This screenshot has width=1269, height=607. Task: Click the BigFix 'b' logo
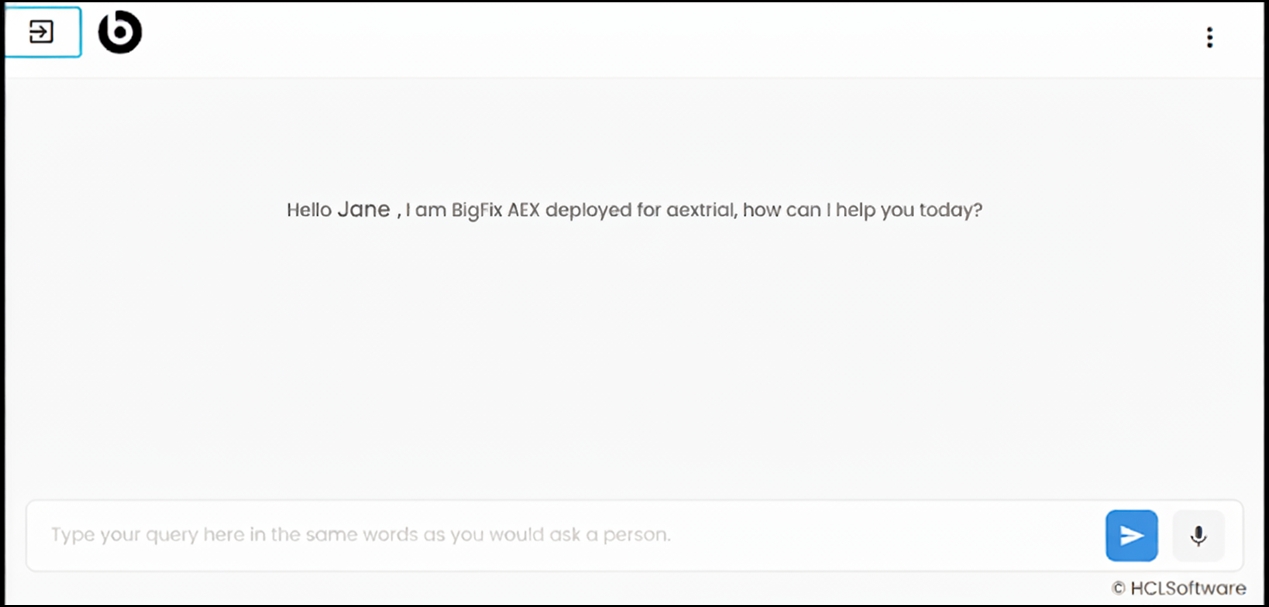coord(120,34)
